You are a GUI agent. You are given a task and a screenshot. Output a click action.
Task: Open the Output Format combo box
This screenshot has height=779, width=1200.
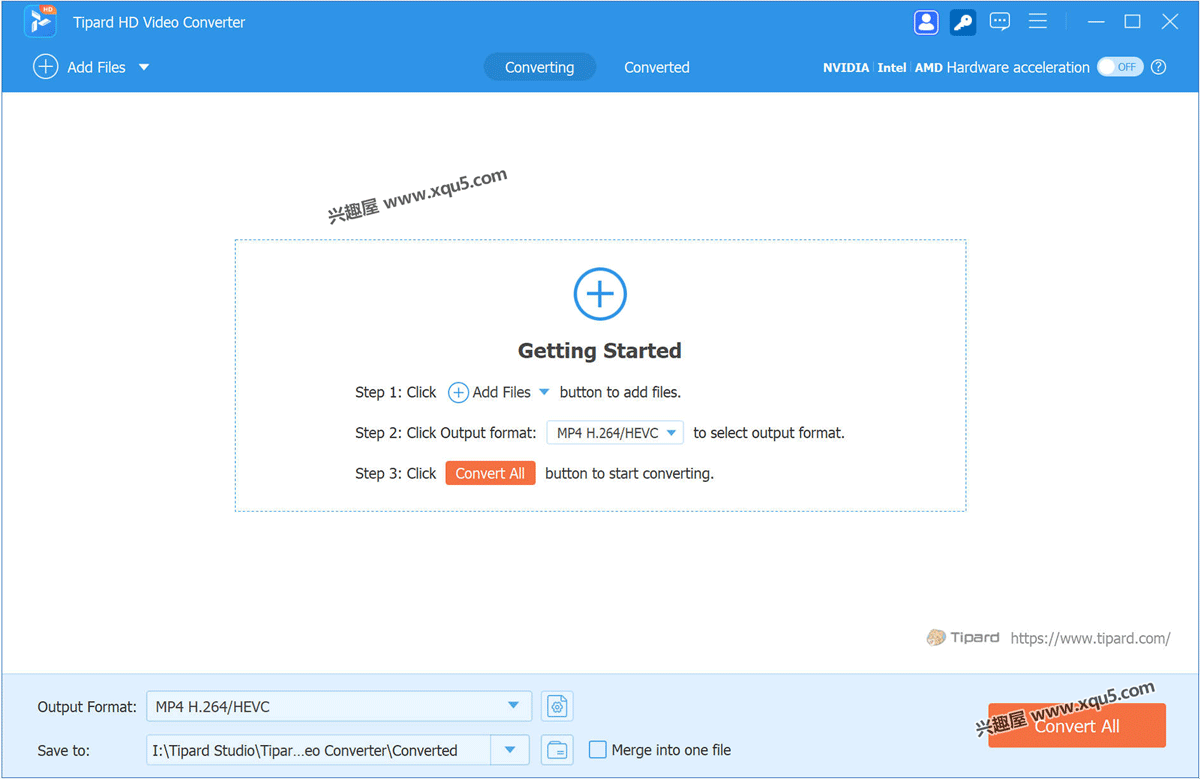pyautogui.click(x=339, y=706)
